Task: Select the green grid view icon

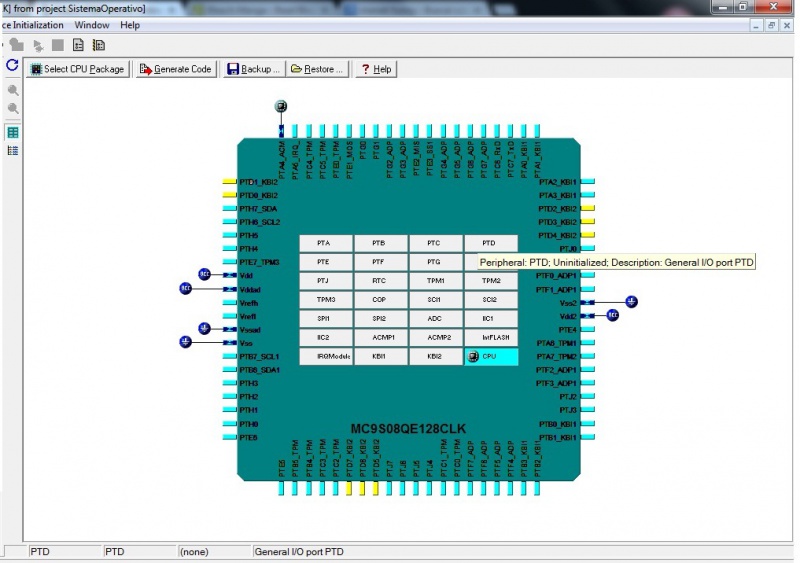Action: tap(13, 132)
